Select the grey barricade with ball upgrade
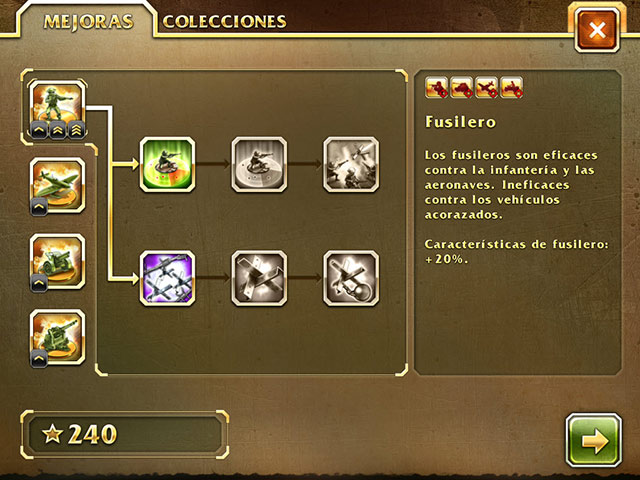 tap(351, 278)
